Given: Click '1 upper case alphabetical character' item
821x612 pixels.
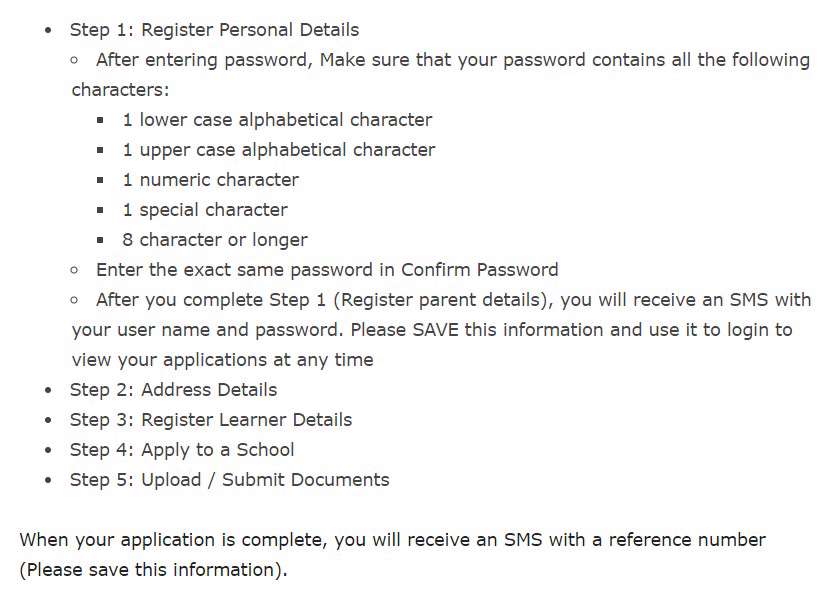Looking at the screenshot, I should click(278, 150).
